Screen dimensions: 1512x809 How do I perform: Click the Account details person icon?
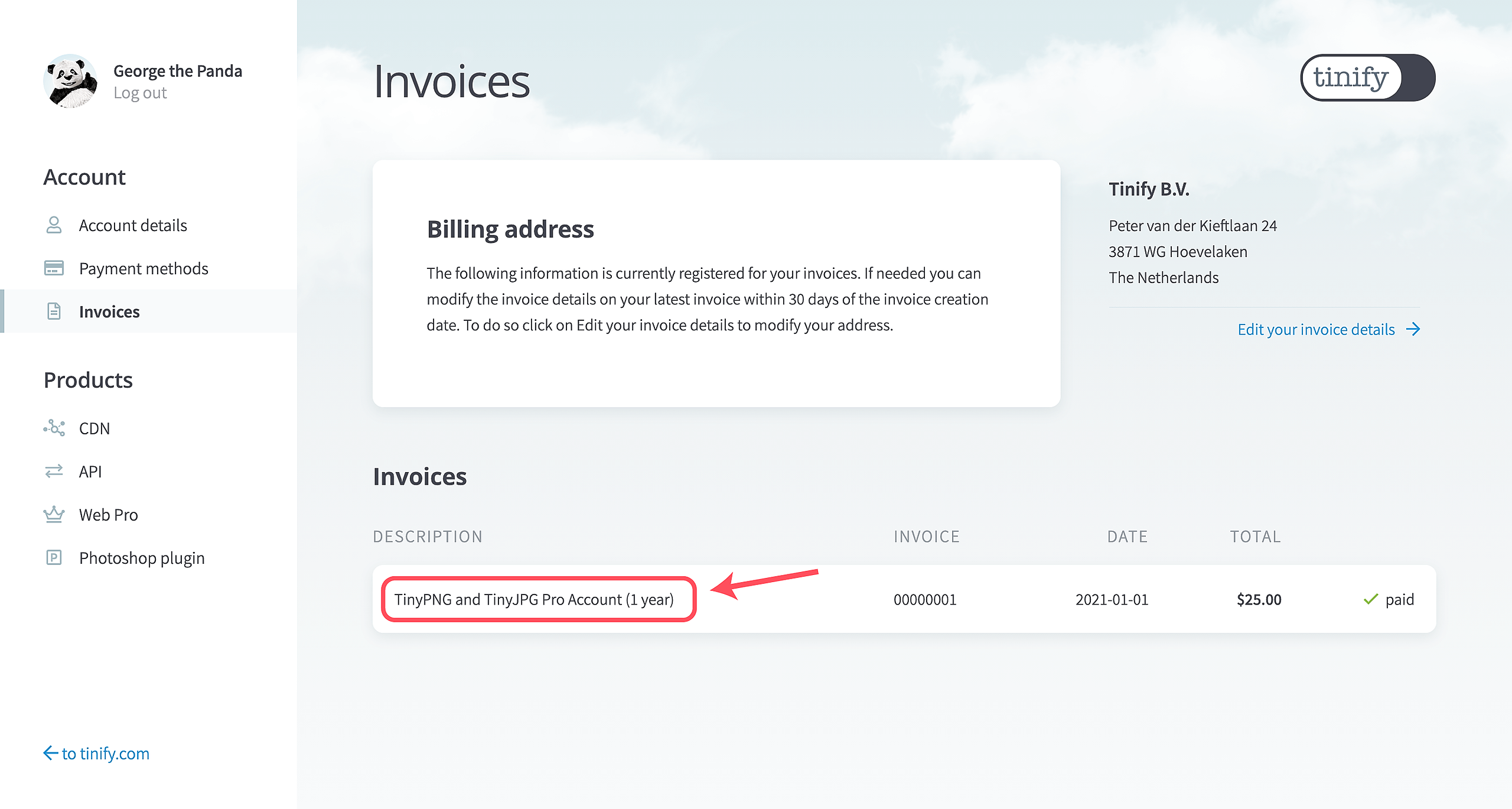54,225
